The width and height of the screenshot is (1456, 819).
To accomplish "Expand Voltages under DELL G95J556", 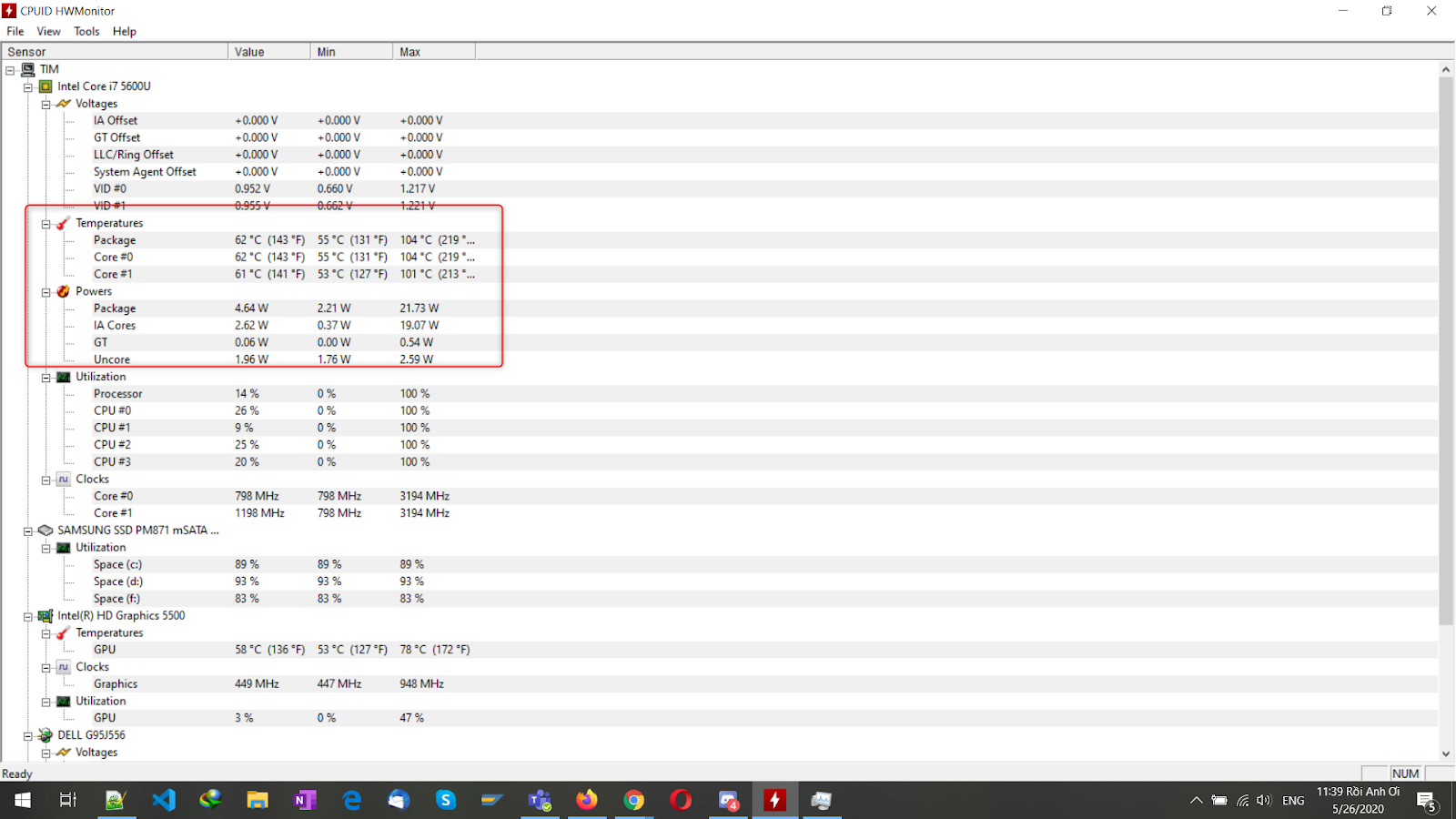I will click(x=46, y=752).
